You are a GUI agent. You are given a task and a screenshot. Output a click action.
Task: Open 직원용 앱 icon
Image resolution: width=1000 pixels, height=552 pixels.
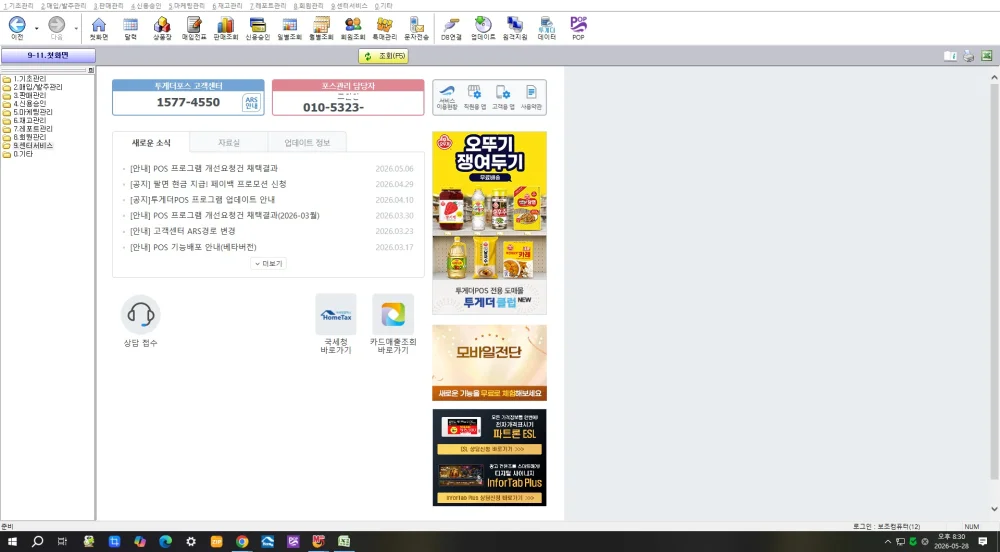[474, 97]
